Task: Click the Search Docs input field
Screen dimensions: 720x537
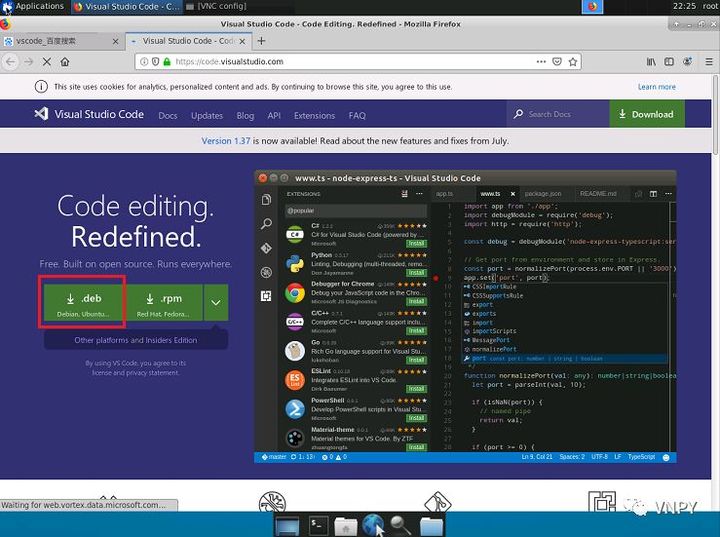Action: click(x=557, y=114)
